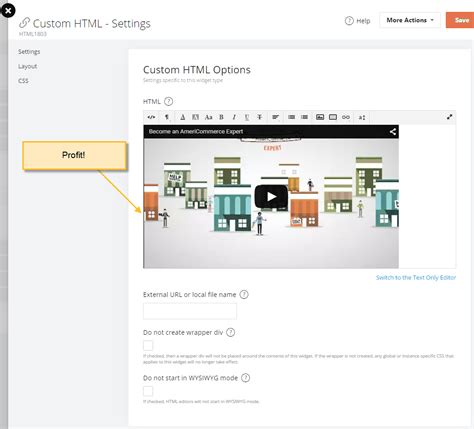Click the help icon next to HTML label
Viewport: 474px width, 429px height.
169,101
